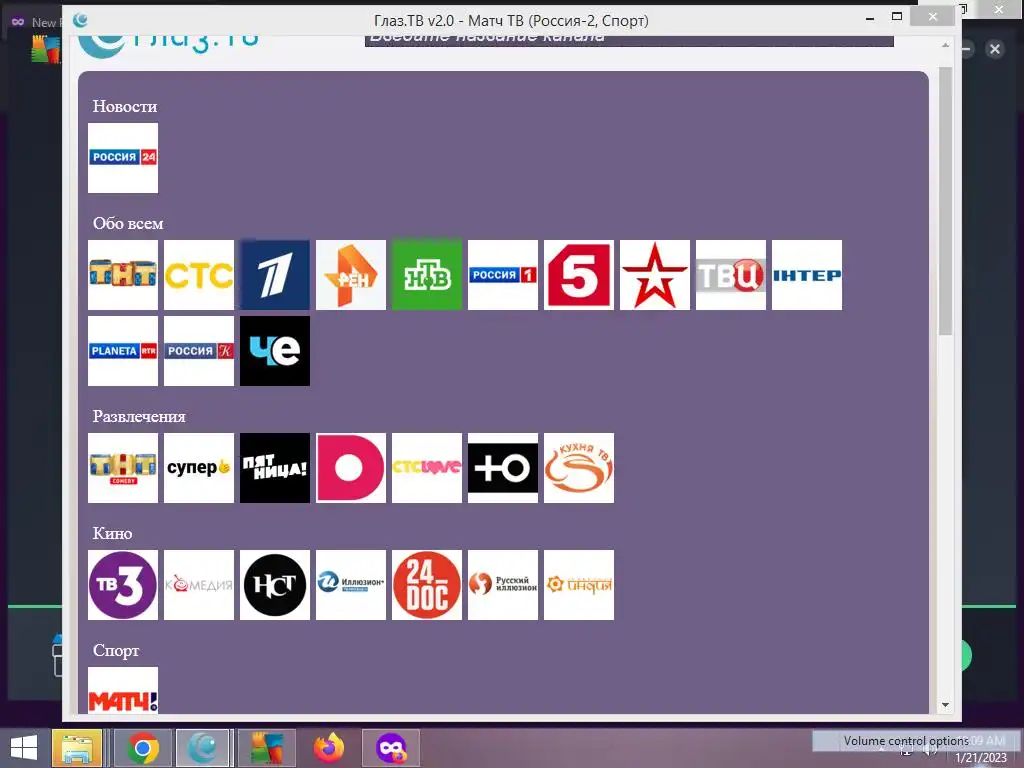Minimize the Глаз.ТВ window
Screen dimensions: 1024x768
pyautogui.click(x=870, y=18)
